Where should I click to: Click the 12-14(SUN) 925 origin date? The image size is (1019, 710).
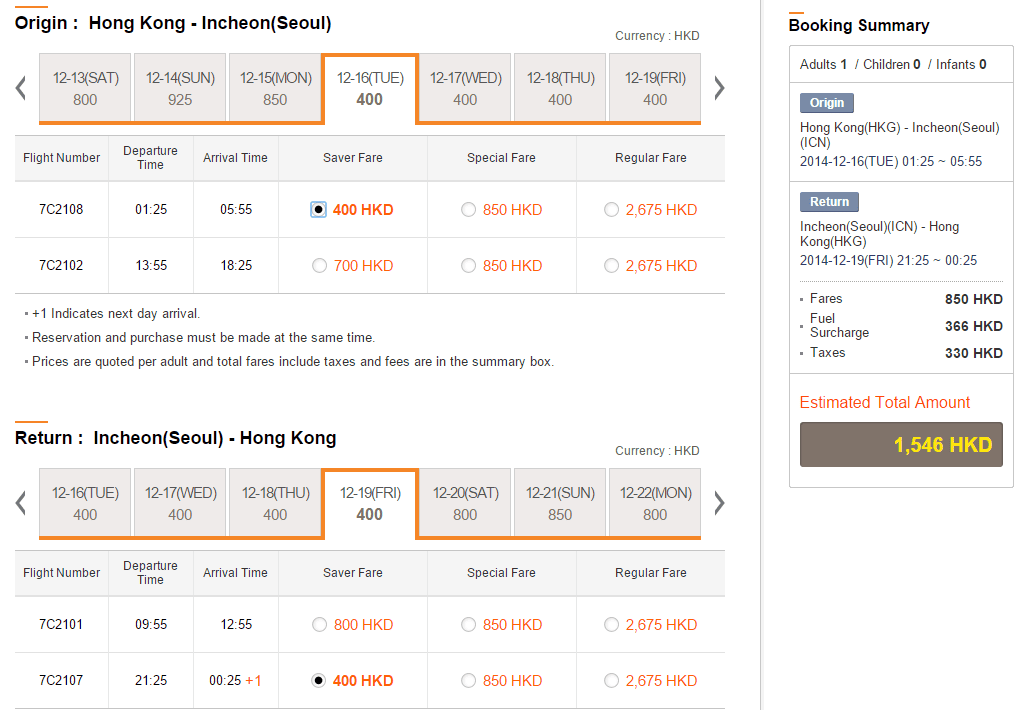click(x=180, y=88)
